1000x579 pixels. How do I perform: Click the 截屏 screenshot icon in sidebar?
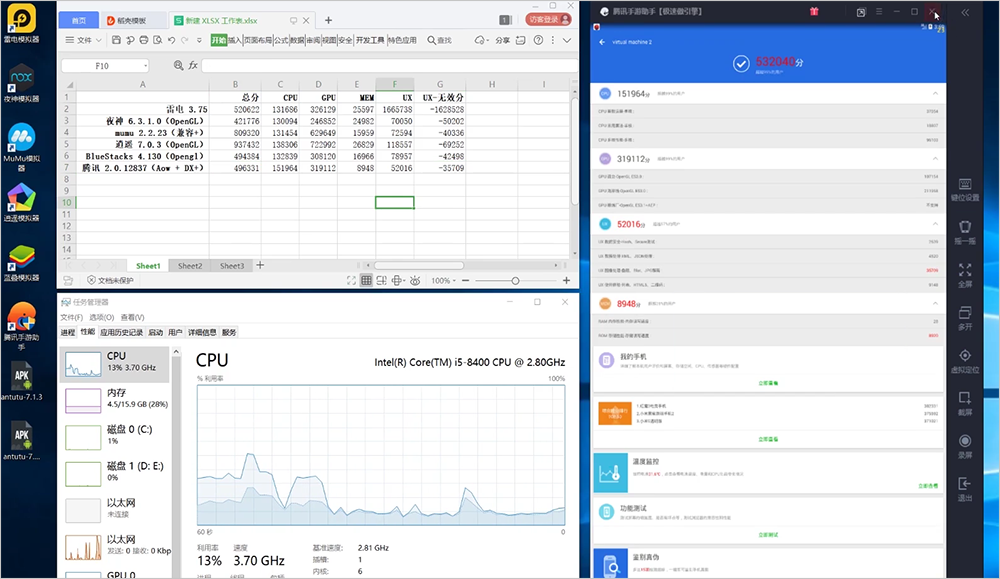click(965, 403)
